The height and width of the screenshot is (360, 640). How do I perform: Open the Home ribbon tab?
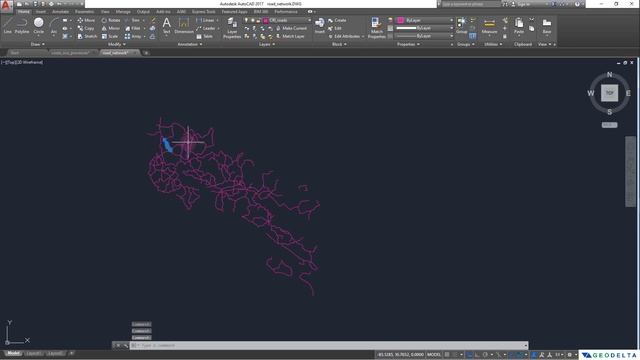[x=24, y=12]
